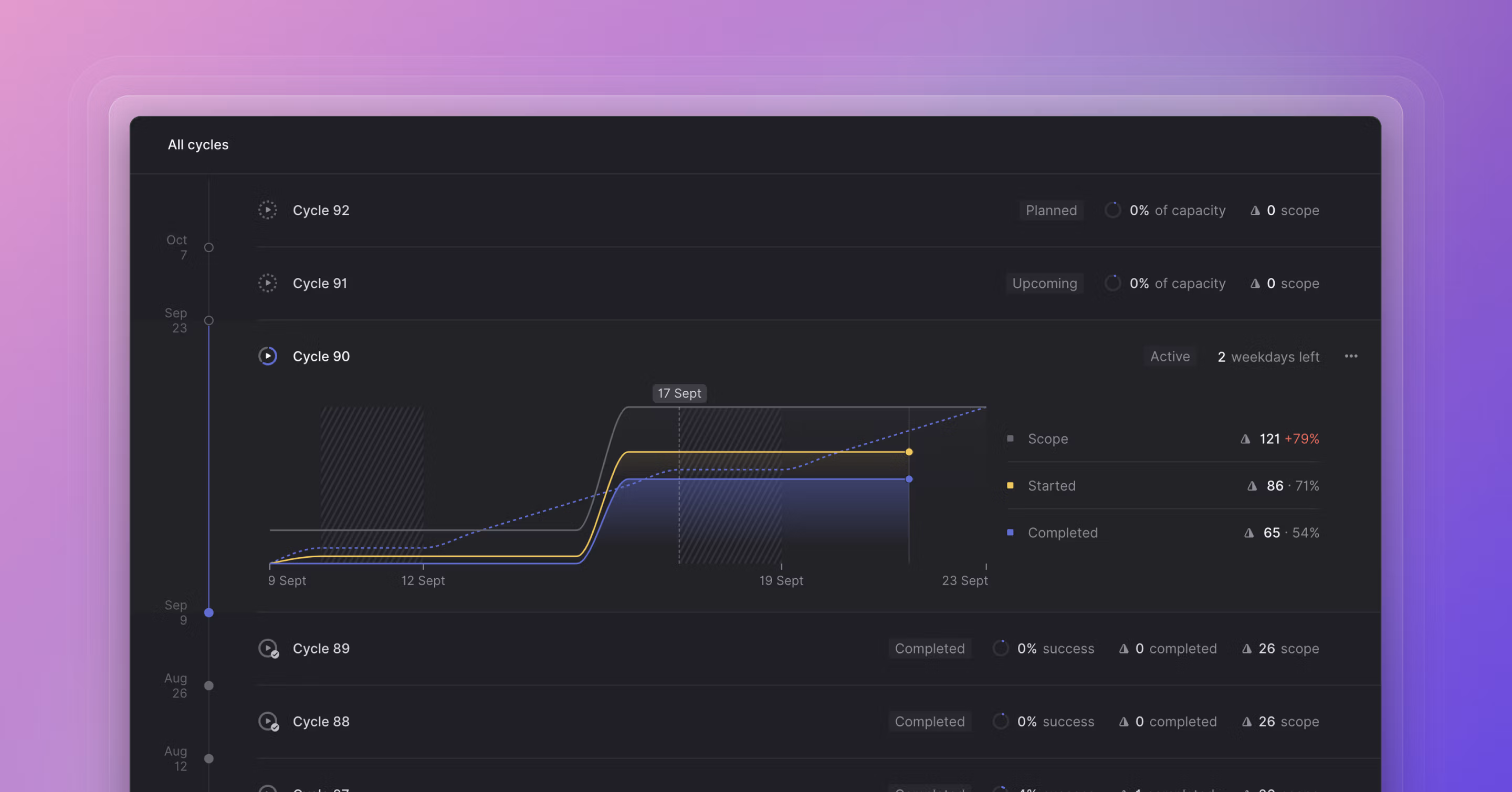Click the completed checkmark icon for Cycle 89
The height and width of the screenshot is (792, 1512).
pos(268,648)
